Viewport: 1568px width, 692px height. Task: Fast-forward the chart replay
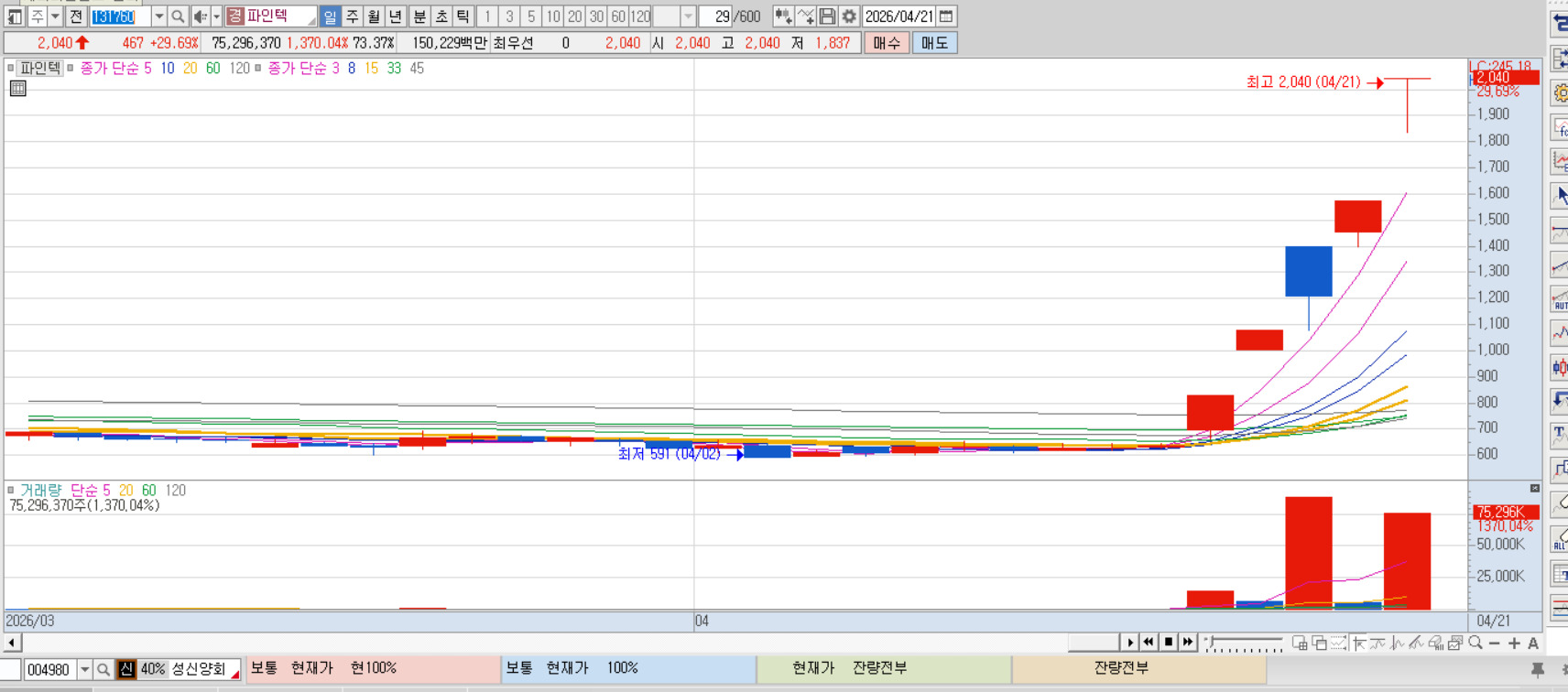click(1188, 643)
